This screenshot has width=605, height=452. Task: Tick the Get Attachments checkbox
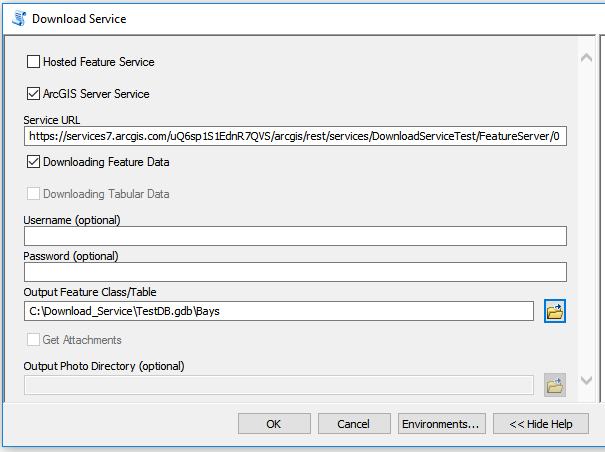33,340
